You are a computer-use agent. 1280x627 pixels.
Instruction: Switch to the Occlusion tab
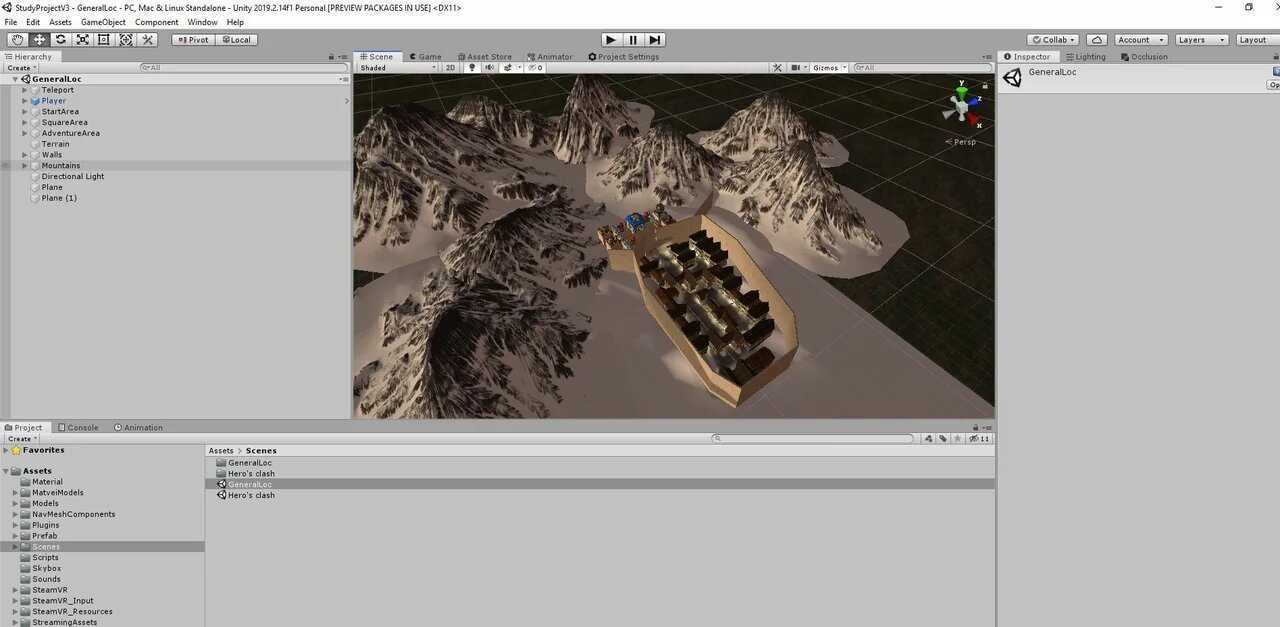click(1145, 57)
